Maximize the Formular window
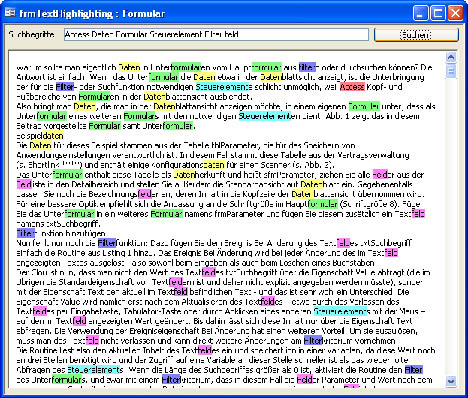Viewport: 468px width, 398px height. 438,13
